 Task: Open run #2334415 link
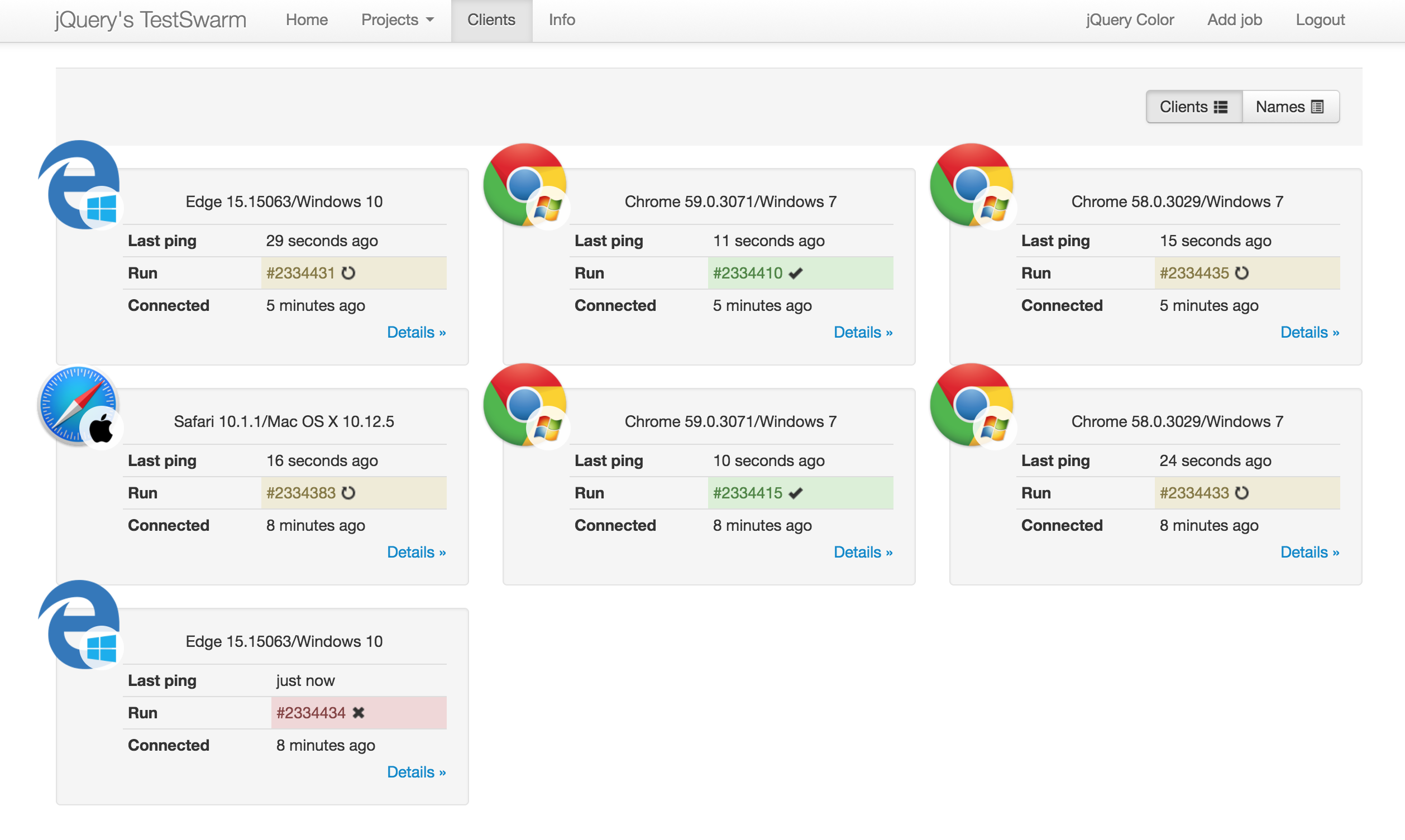[748, 493]
